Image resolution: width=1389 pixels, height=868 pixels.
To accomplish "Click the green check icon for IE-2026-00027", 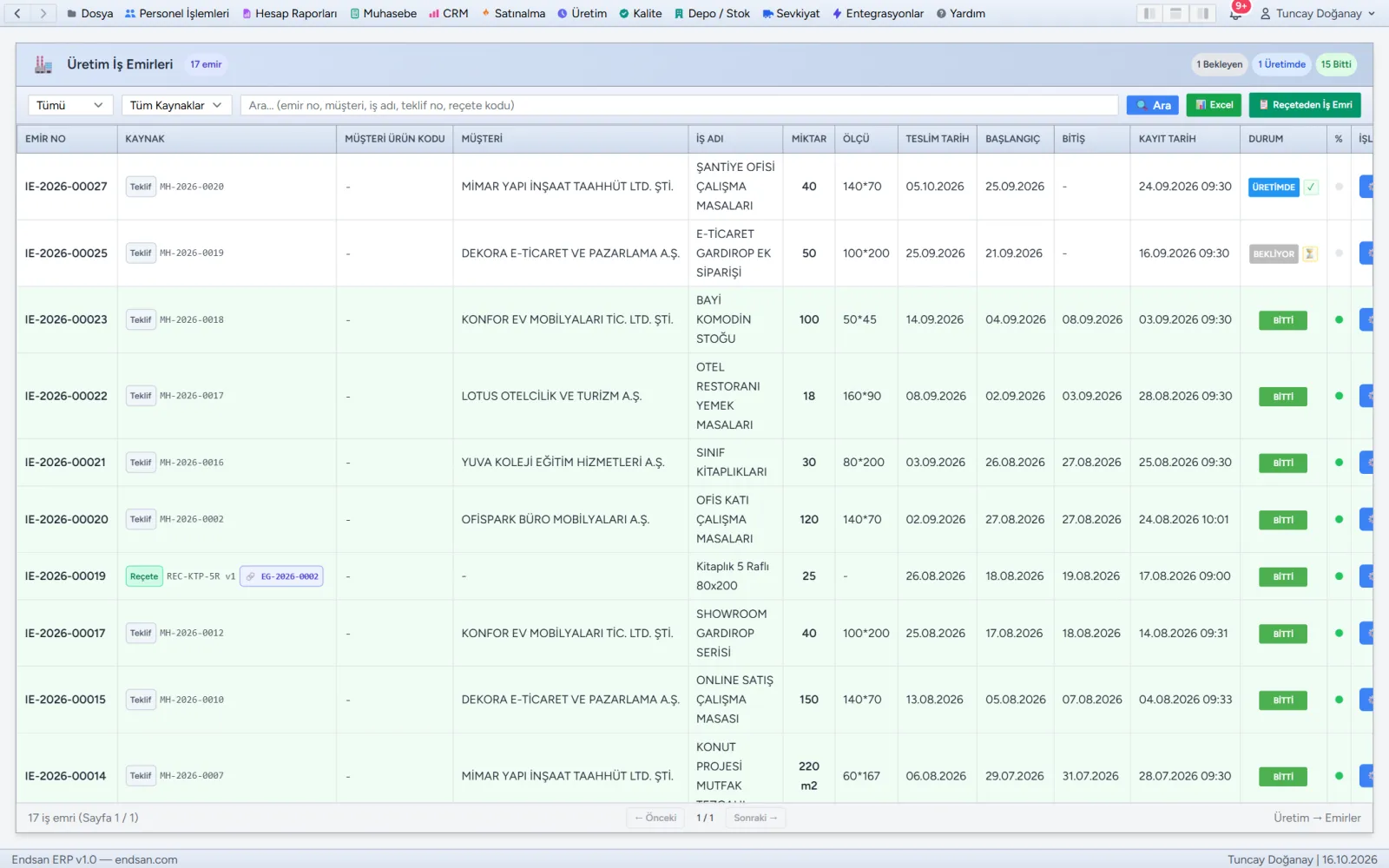I will [1311, 187].
